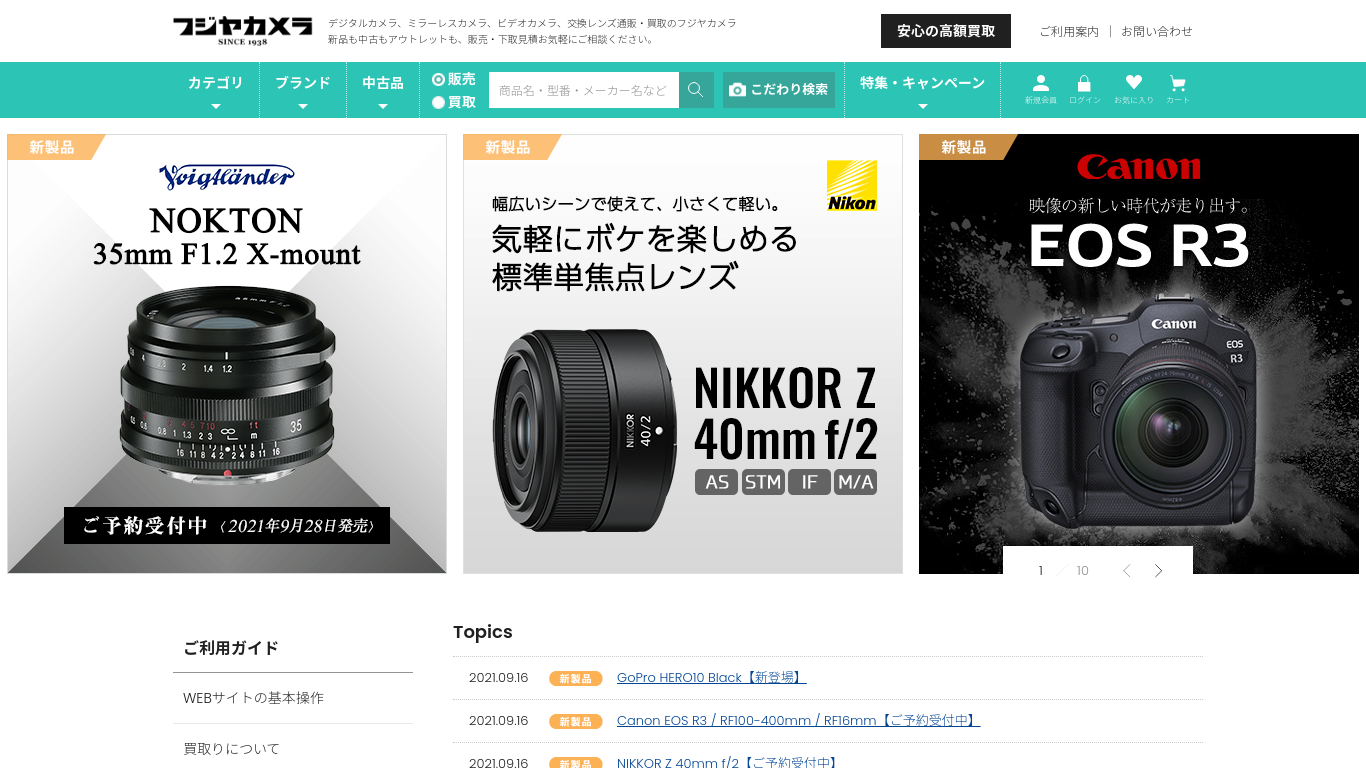The height and width of the screenshot is (768, 1366).
Task: Expand the カテゴリ dropdown menu
Action: click(x=215, y=90)
